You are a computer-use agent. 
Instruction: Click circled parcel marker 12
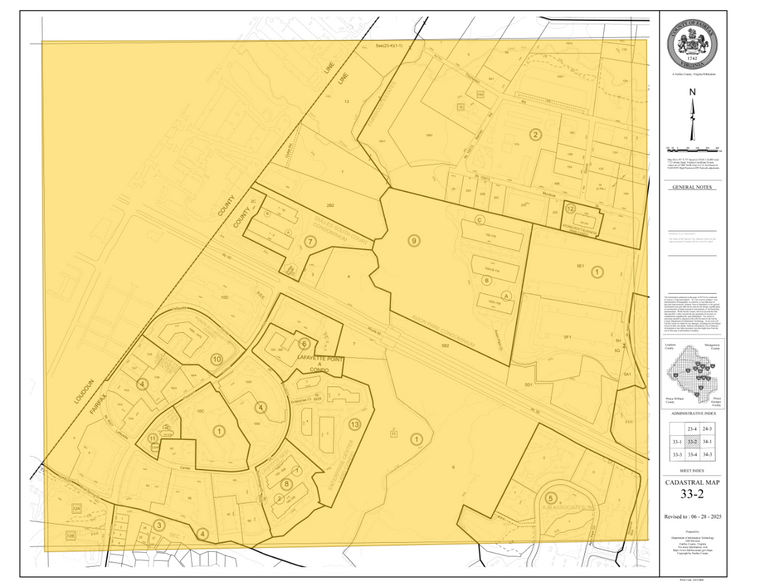(x=570, y=209)
